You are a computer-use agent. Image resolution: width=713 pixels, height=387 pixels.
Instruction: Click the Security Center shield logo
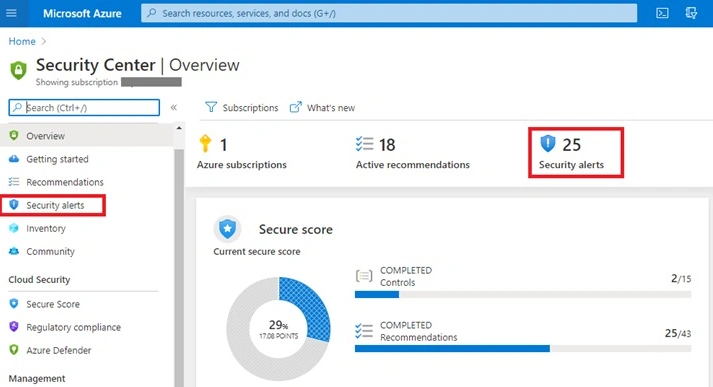click(18, 70)
